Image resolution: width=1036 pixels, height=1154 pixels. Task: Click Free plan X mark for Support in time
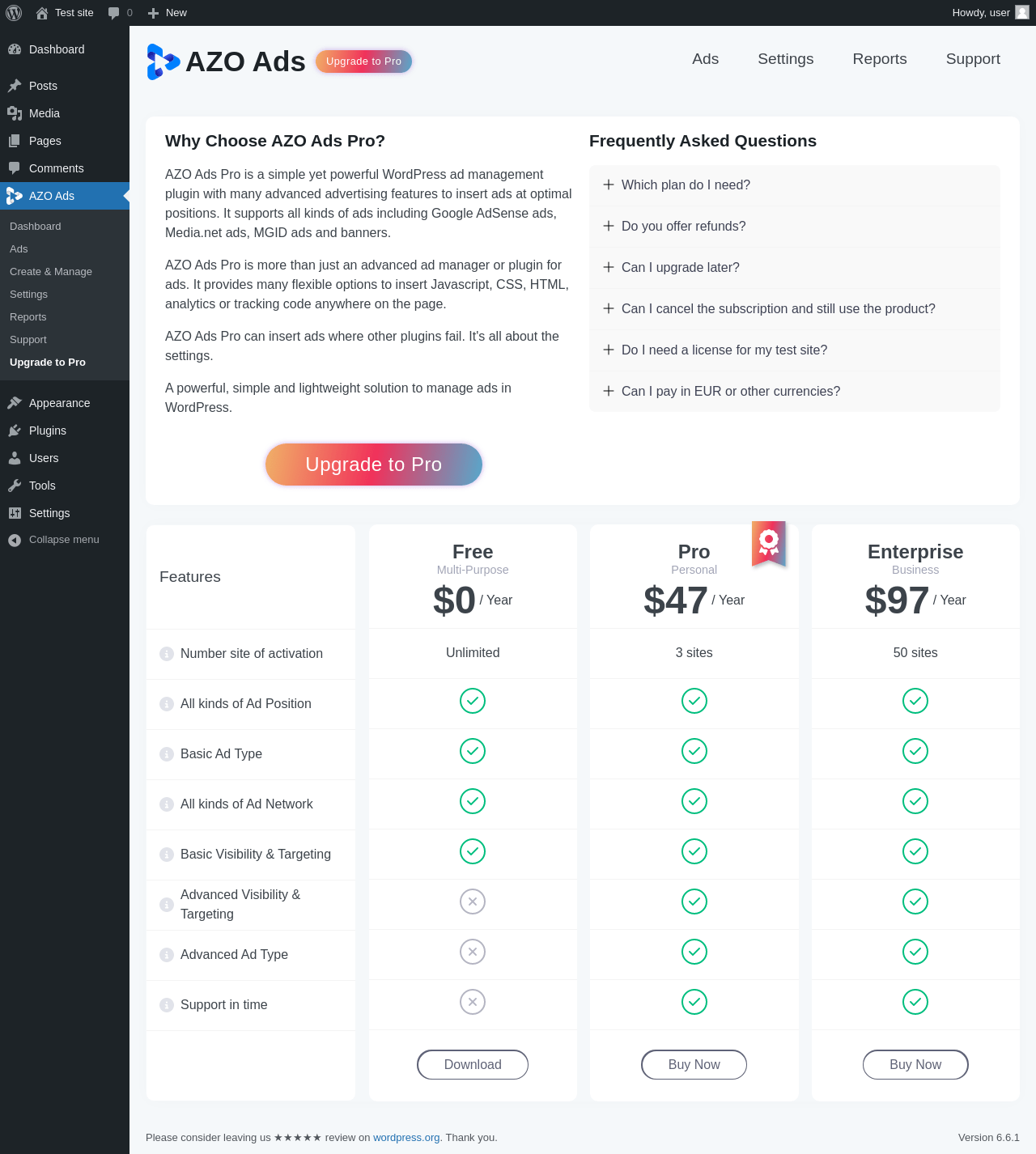473,1002
